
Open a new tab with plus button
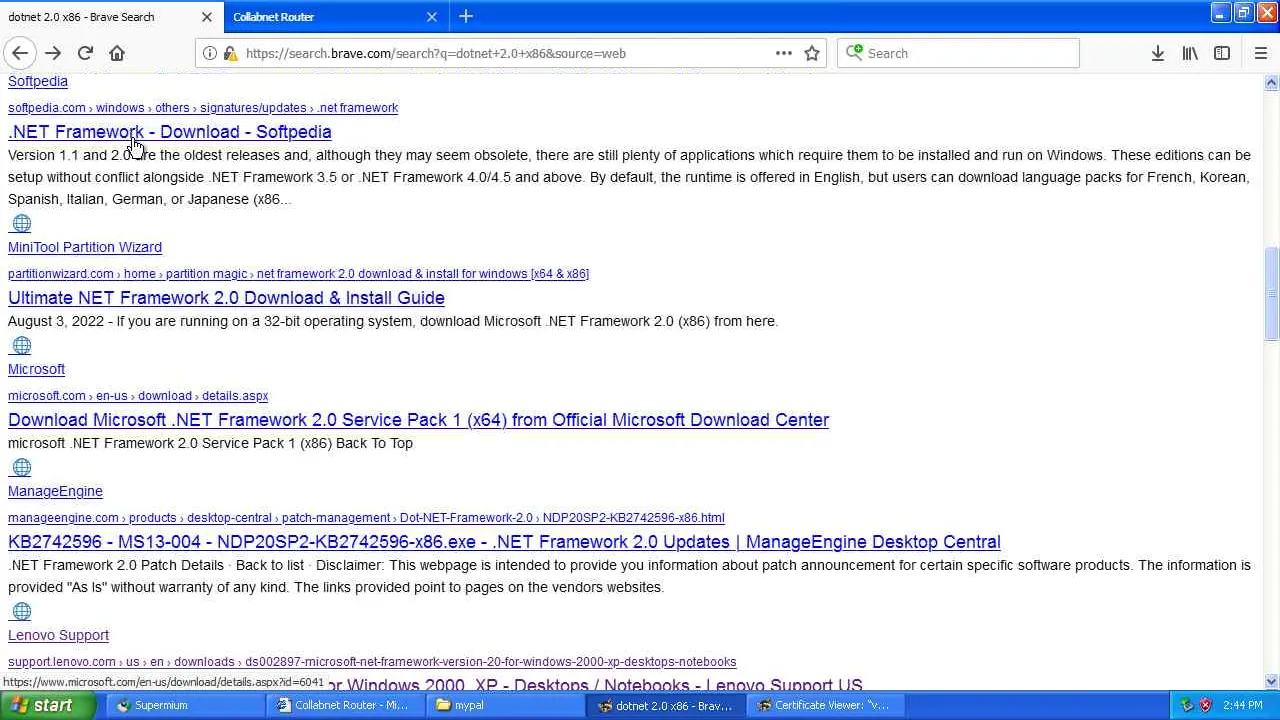[466, 16]
